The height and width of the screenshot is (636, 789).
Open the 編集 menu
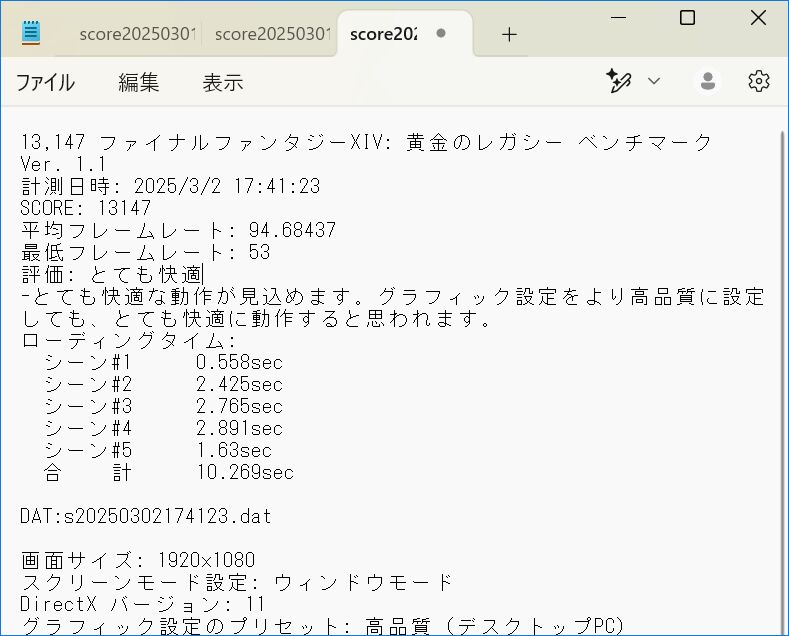point(138,83)
